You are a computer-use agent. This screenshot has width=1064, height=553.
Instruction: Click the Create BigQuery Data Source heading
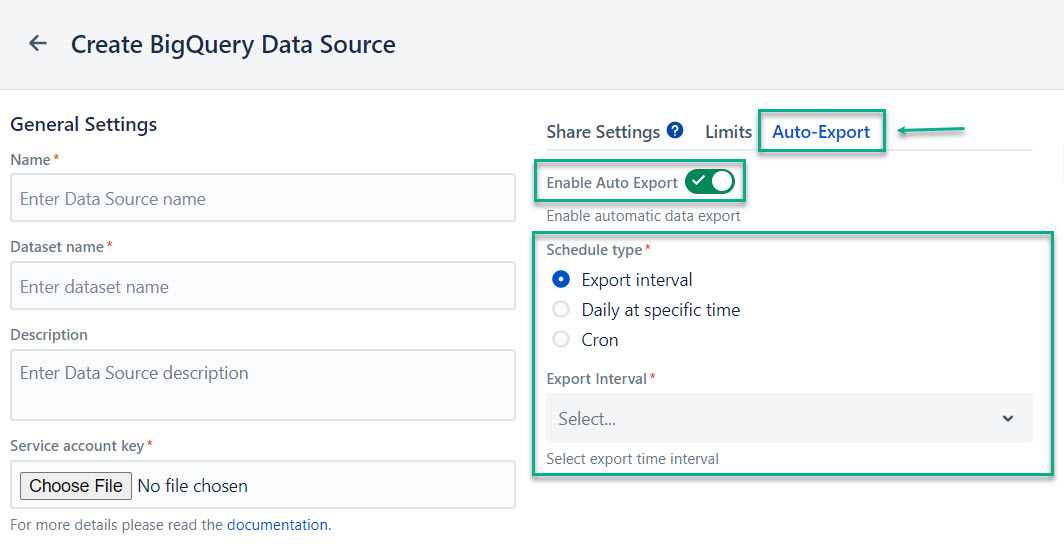pyautogui.click(x=233, y=45)
